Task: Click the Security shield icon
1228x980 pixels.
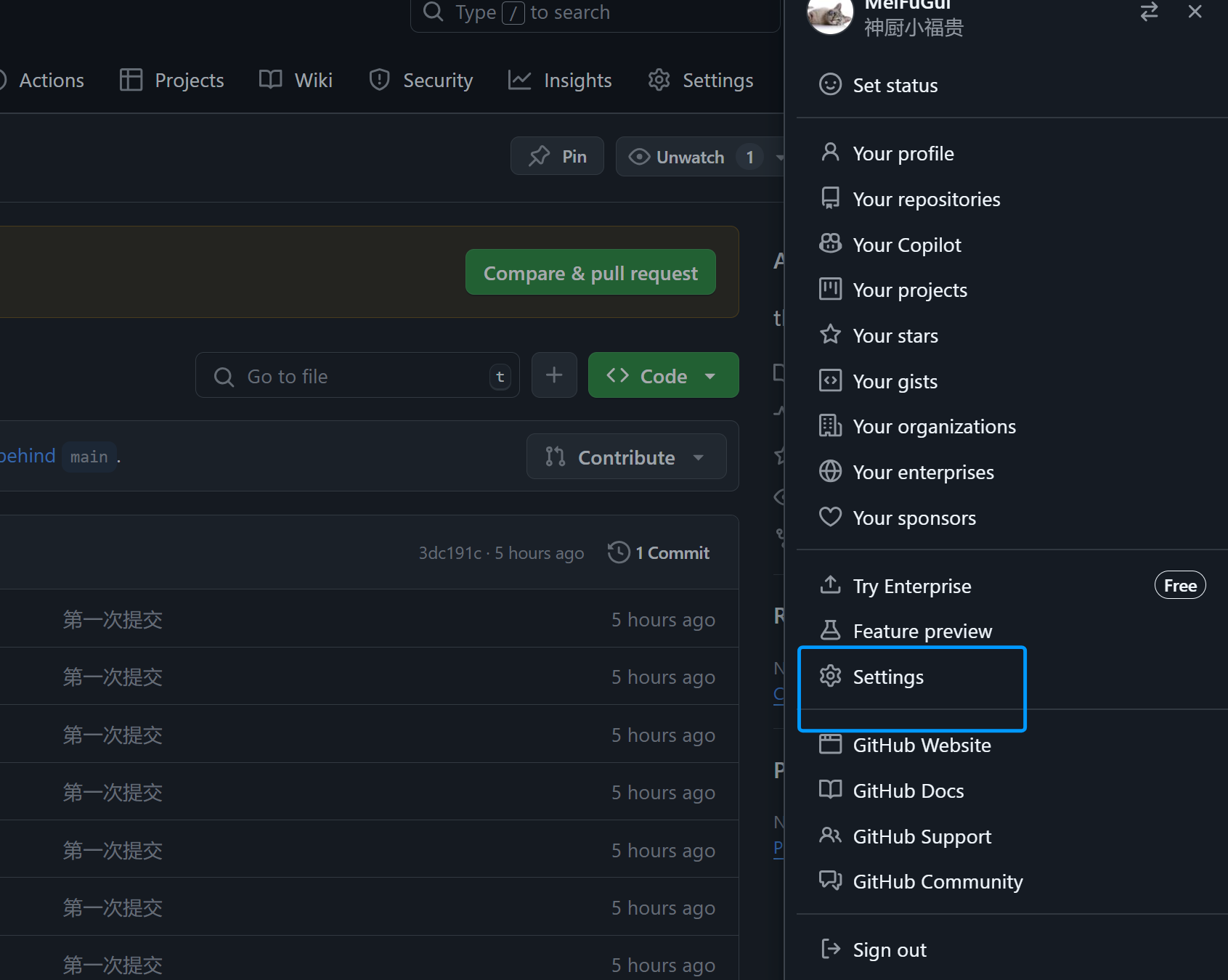Action: coord(379,80)
